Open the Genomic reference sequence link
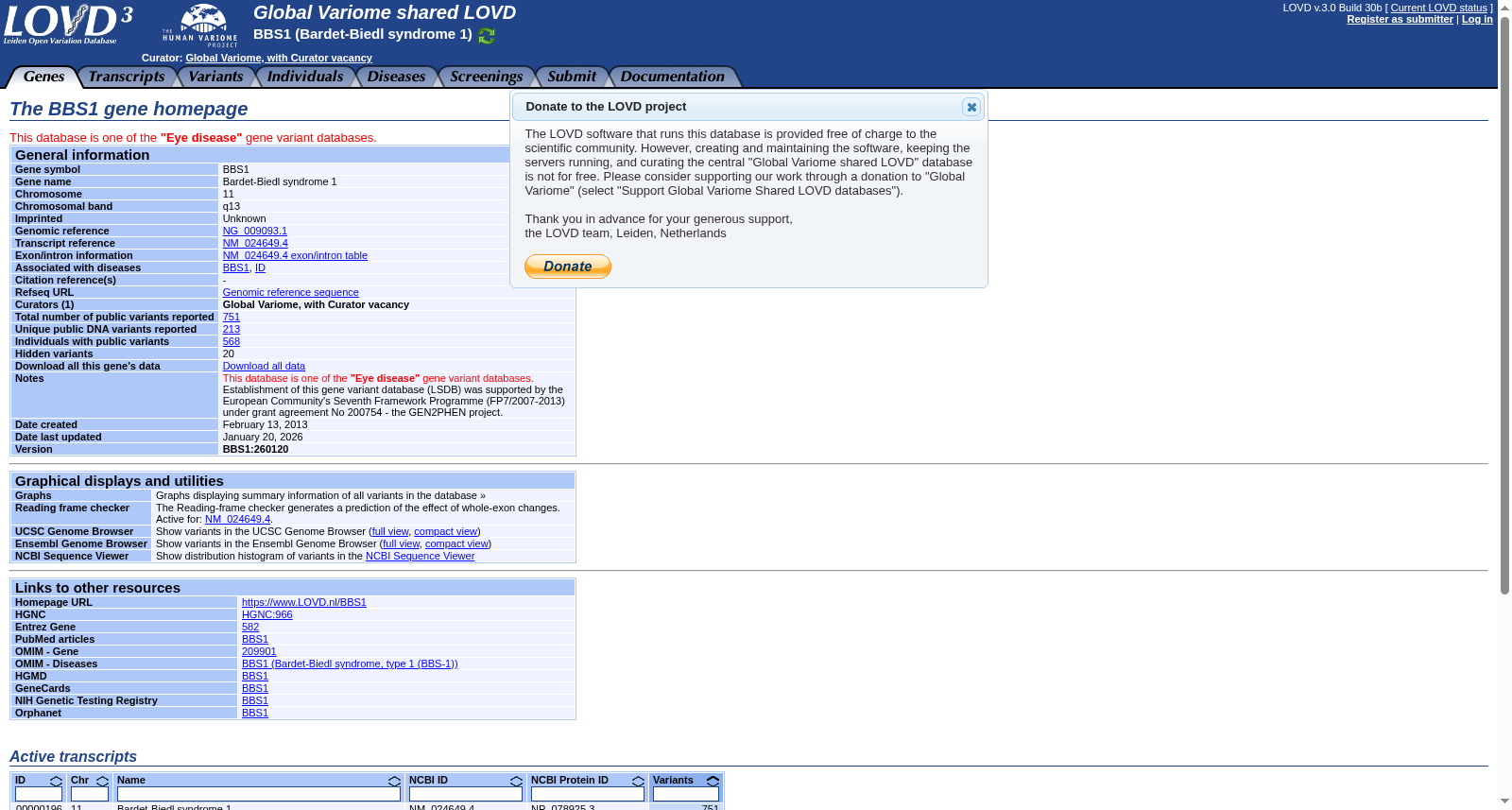Viewport: 1512px width, 810px height. click(x=290, y=292)
